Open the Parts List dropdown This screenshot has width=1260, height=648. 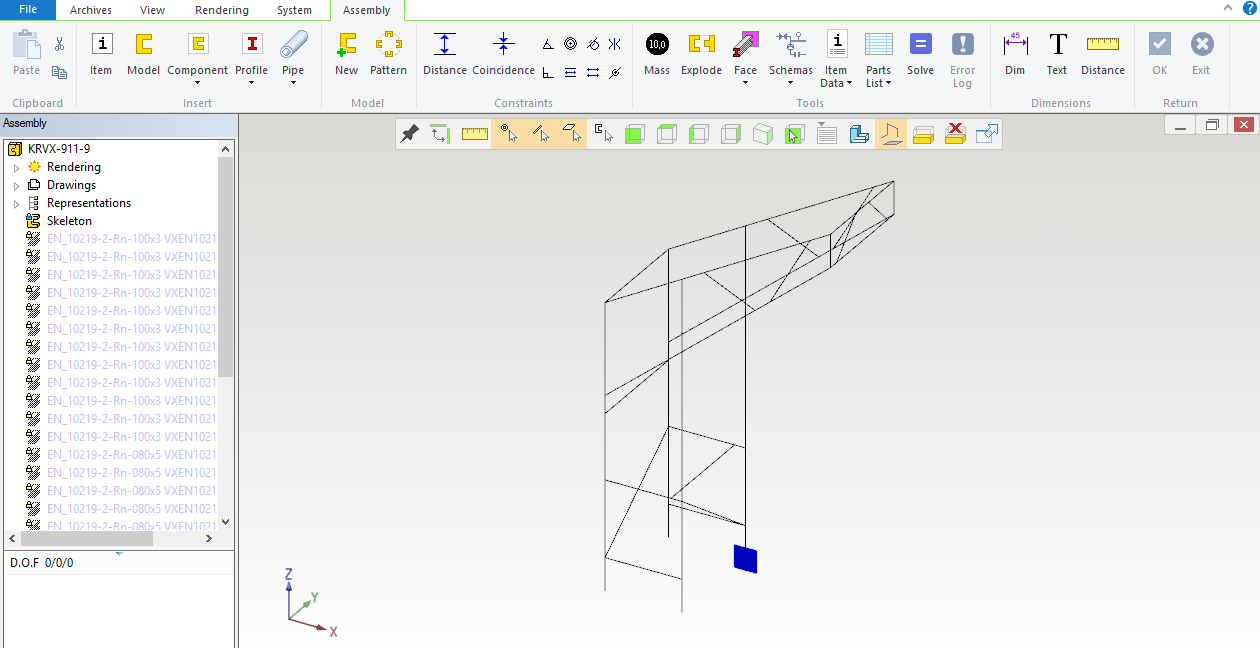[878, 83]
